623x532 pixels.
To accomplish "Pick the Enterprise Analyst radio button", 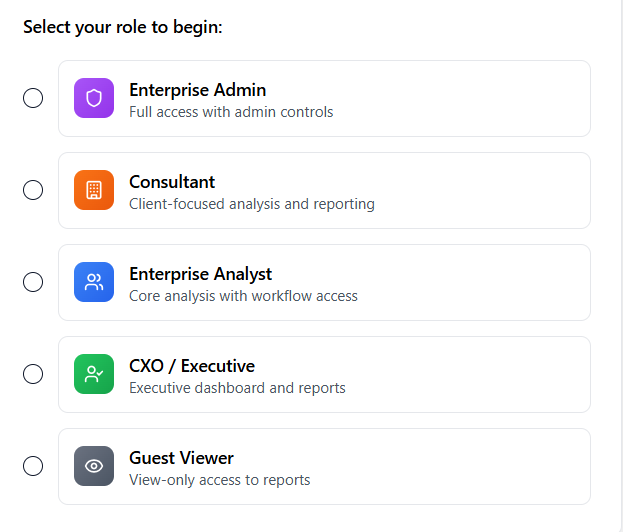I will (x=33, y=282).
